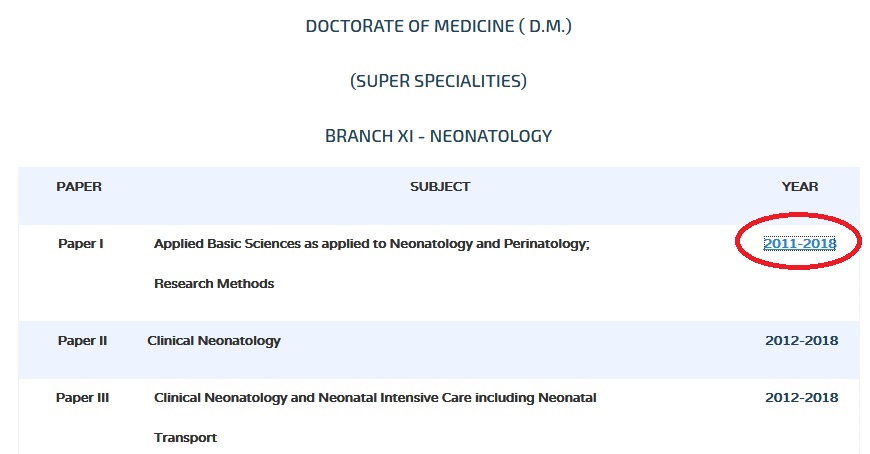Click the word Perinatology in Paper I subject
Viewport: 870px width, 454px height.
click(x=547, y=244)
